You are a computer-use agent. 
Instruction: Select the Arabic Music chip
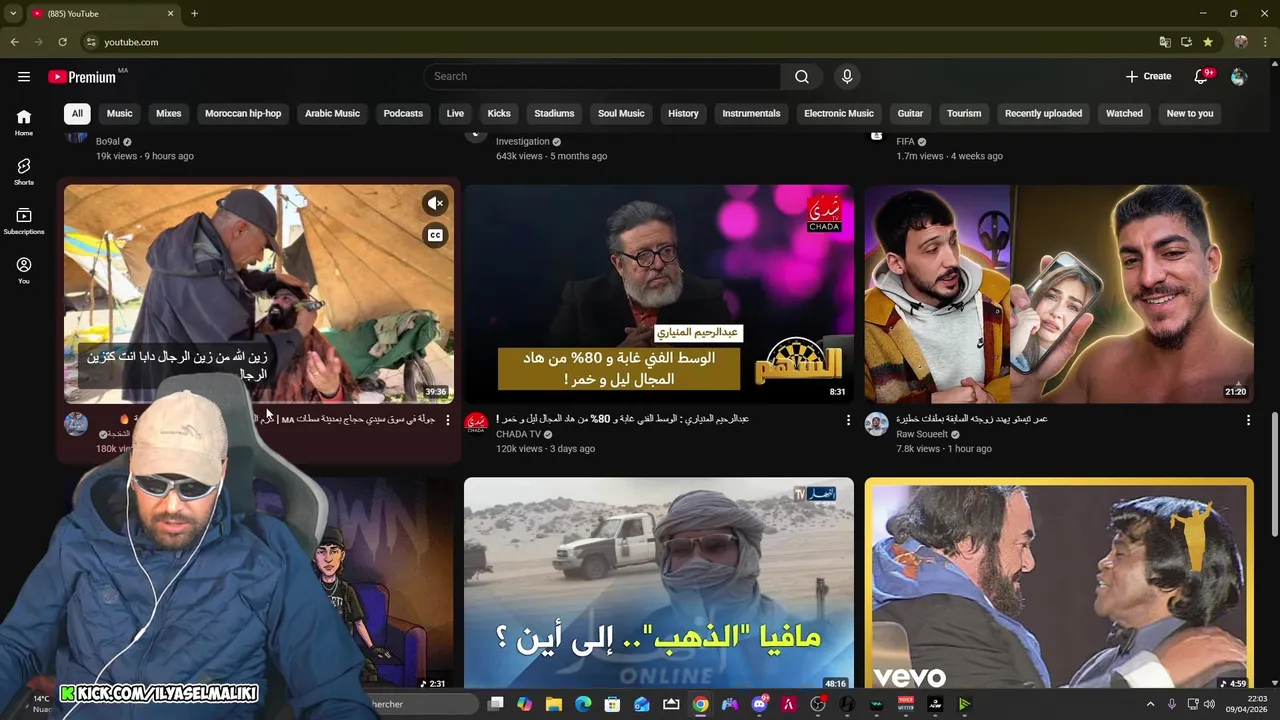point(332,113)
